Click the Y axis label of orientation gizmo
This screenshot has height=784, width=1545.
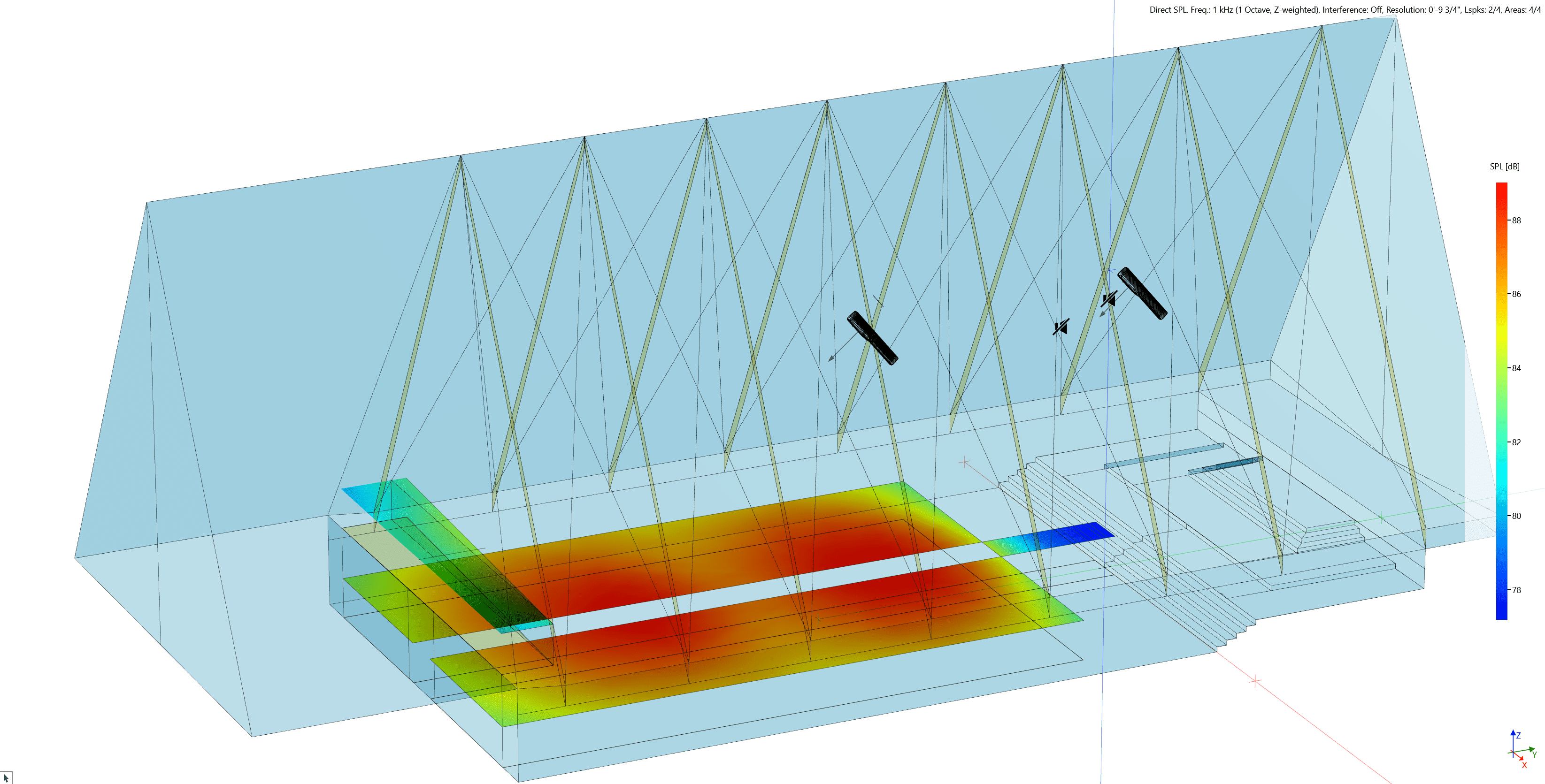click(x=1535, y=754)
